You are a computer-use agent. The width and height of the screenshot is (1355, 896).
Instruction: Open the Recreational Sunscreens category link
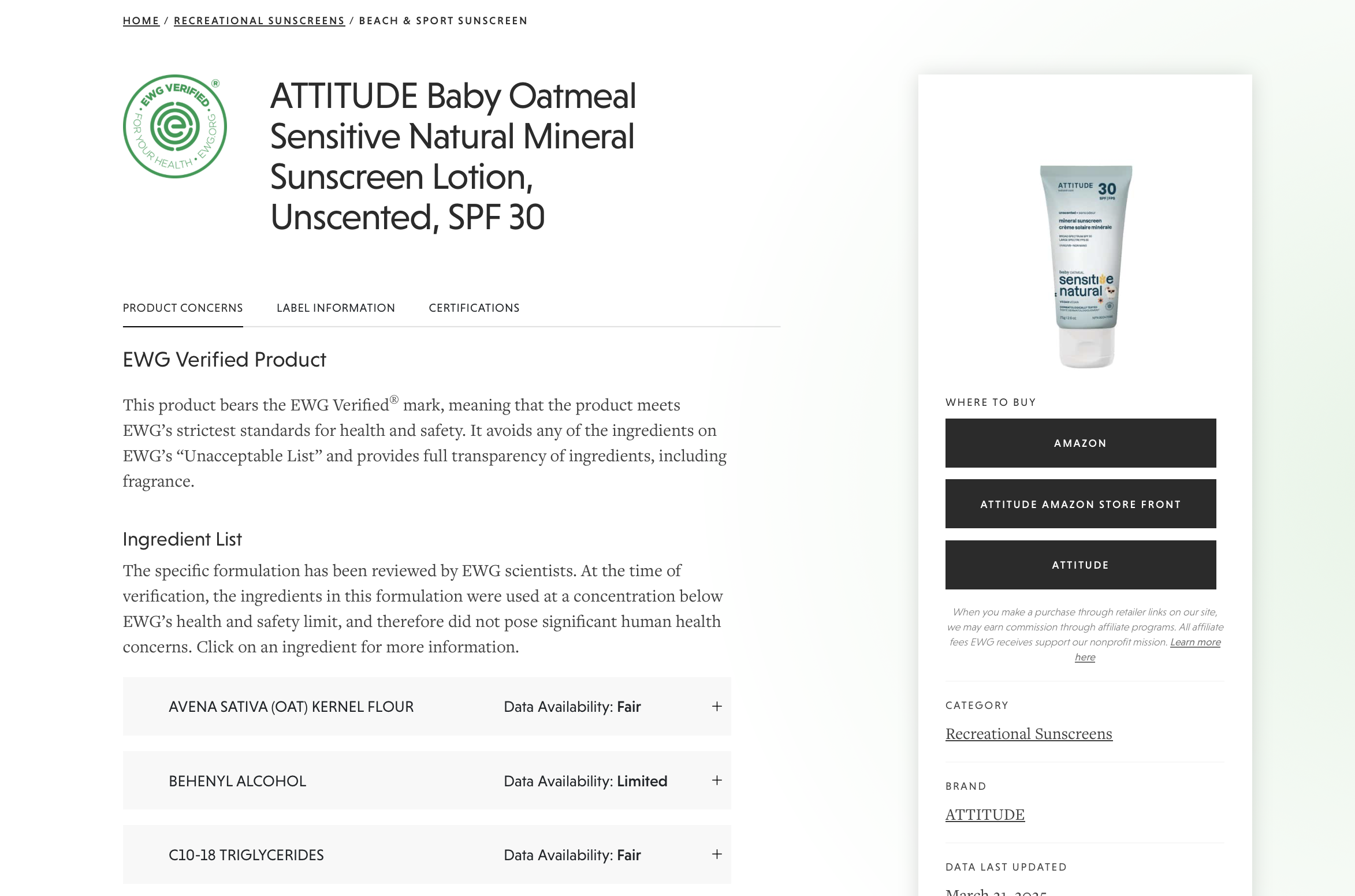(x=1028, y=734)
